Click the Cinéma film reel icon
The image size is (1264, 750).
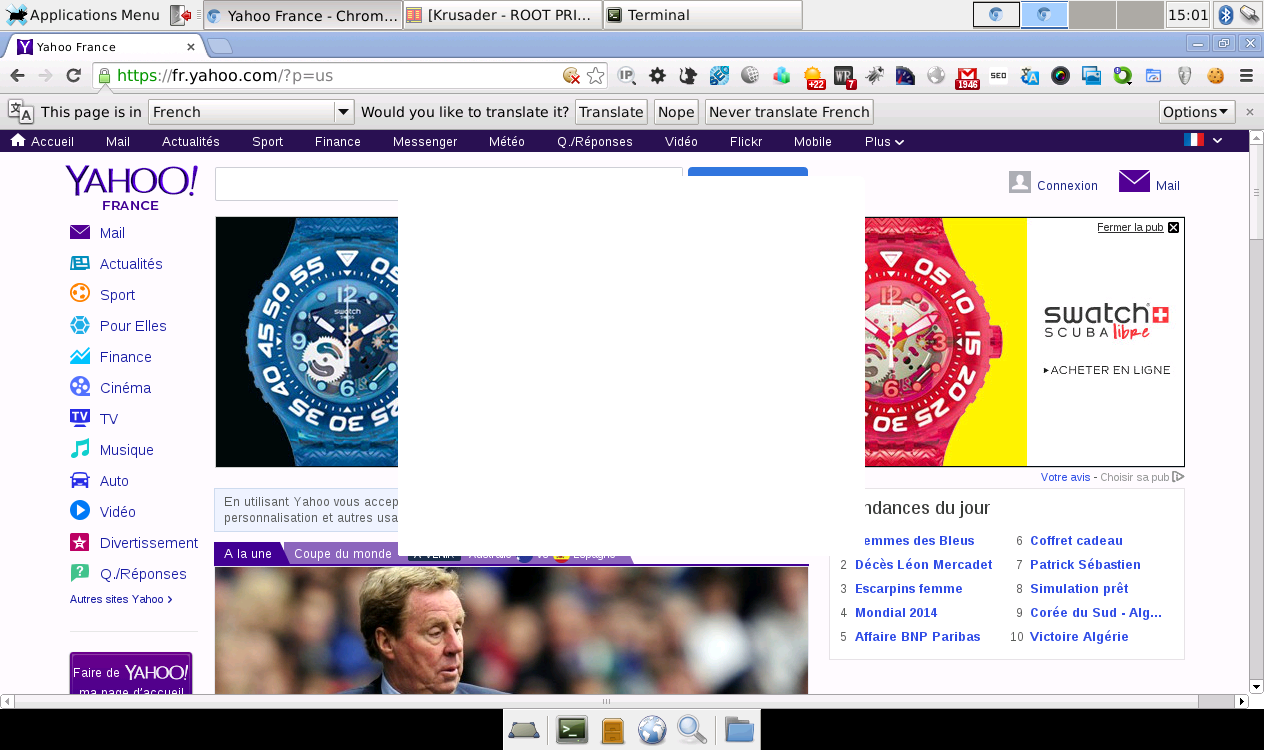point(80,387)
